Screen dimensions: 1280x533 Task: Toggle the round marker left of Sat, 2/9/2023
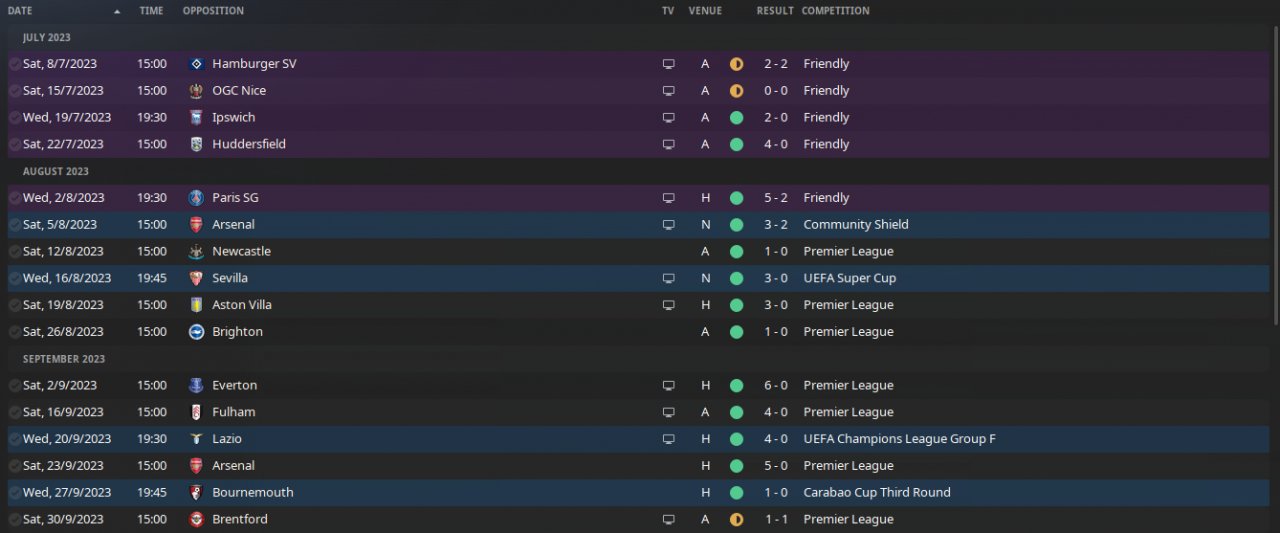(x=14, y=385)
